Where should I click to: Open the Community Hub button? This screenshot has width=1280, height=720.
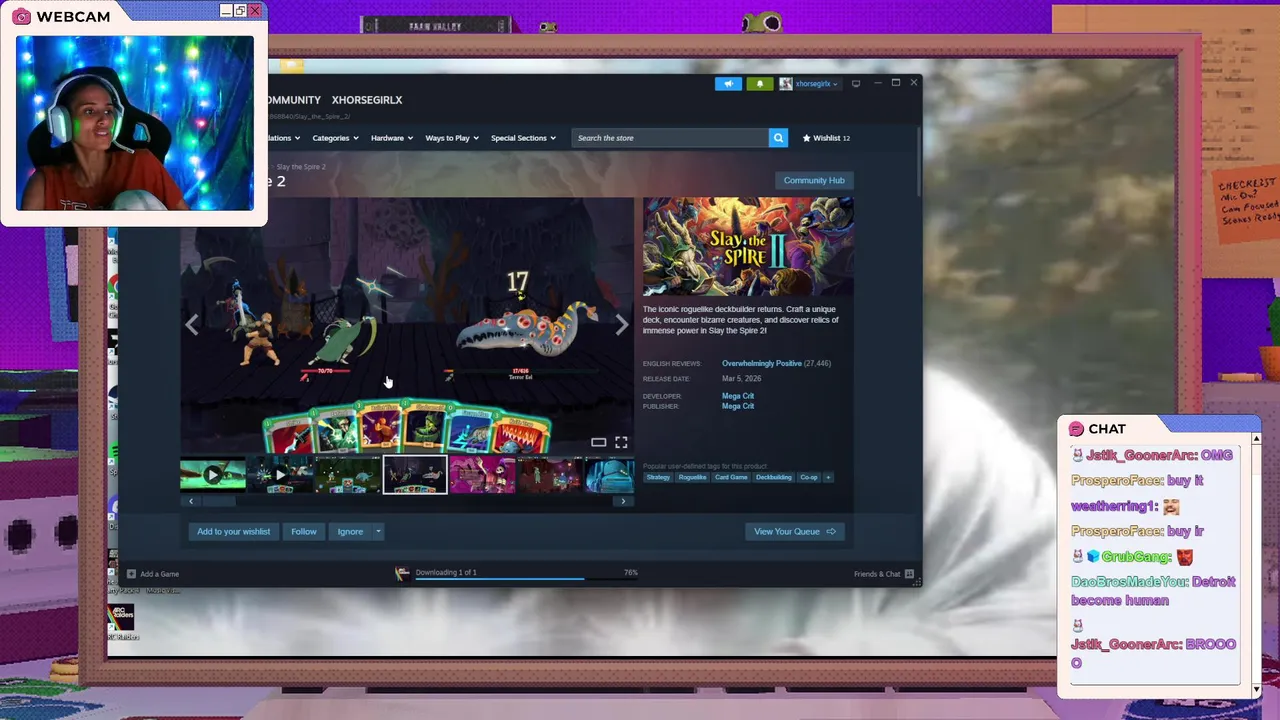814,180
